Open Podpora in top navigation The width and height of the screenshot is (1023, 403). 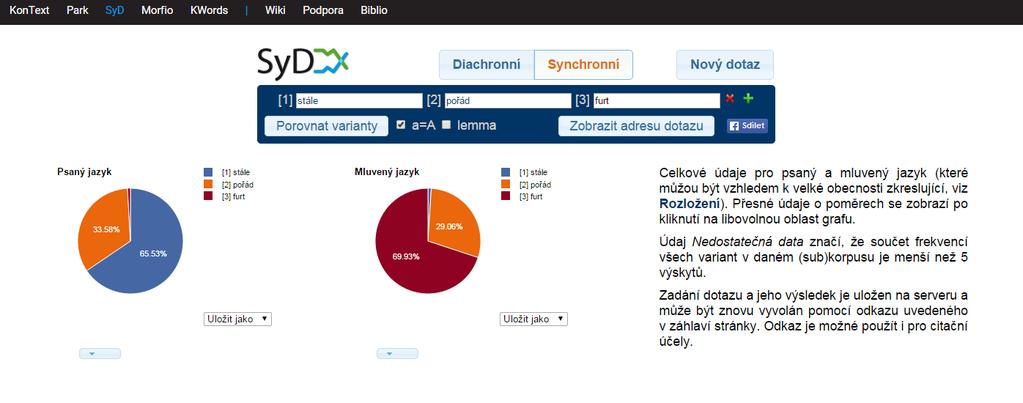tap(323, 10)
